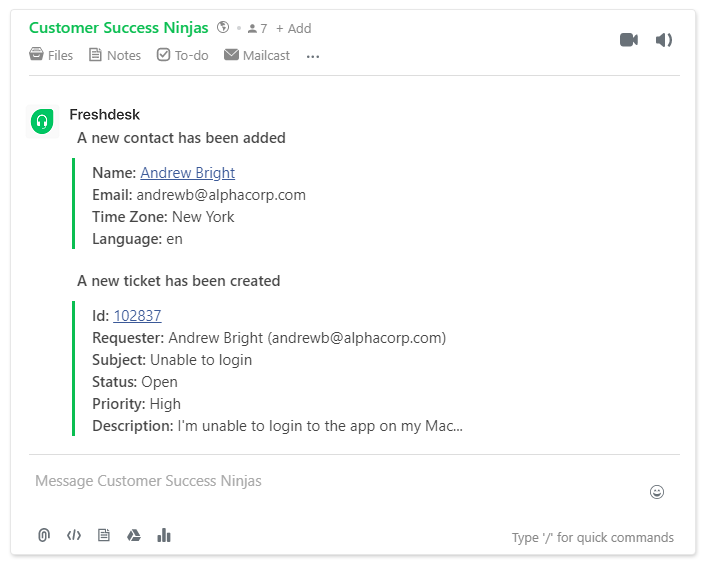Image resolution: width=707 pixels, height=568 pixels.
Task: Start a video call with the camera icon
Action: click(x=629, y=40)
